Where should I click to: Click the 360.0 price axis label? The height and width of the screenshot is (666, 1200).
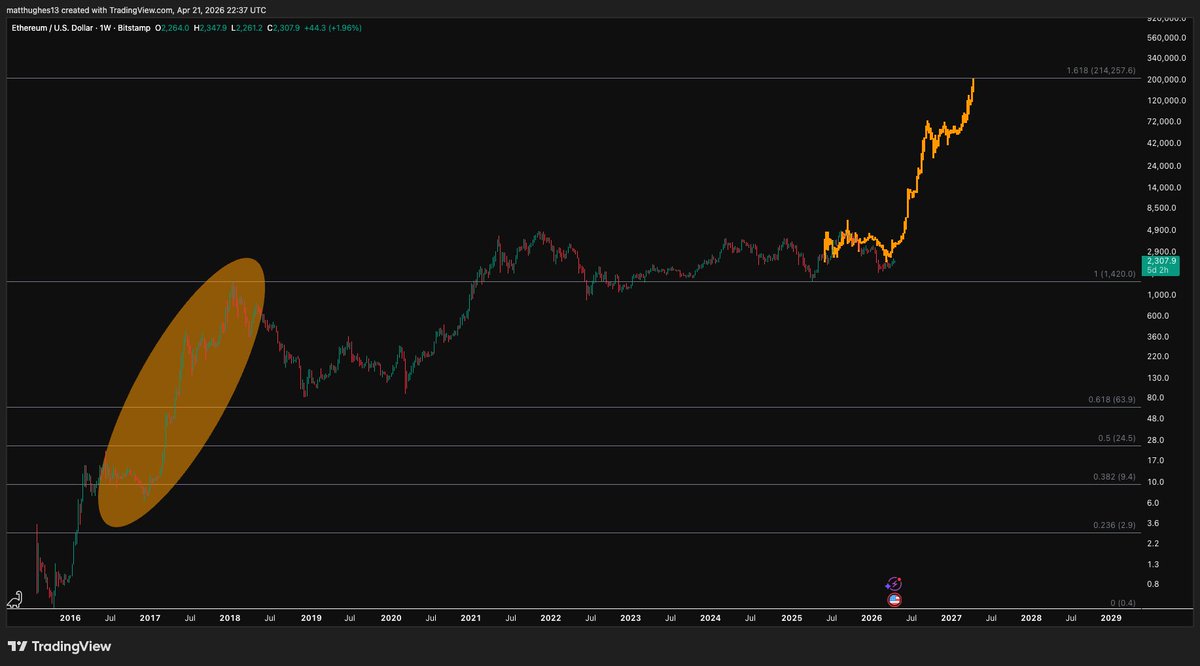1158,336
